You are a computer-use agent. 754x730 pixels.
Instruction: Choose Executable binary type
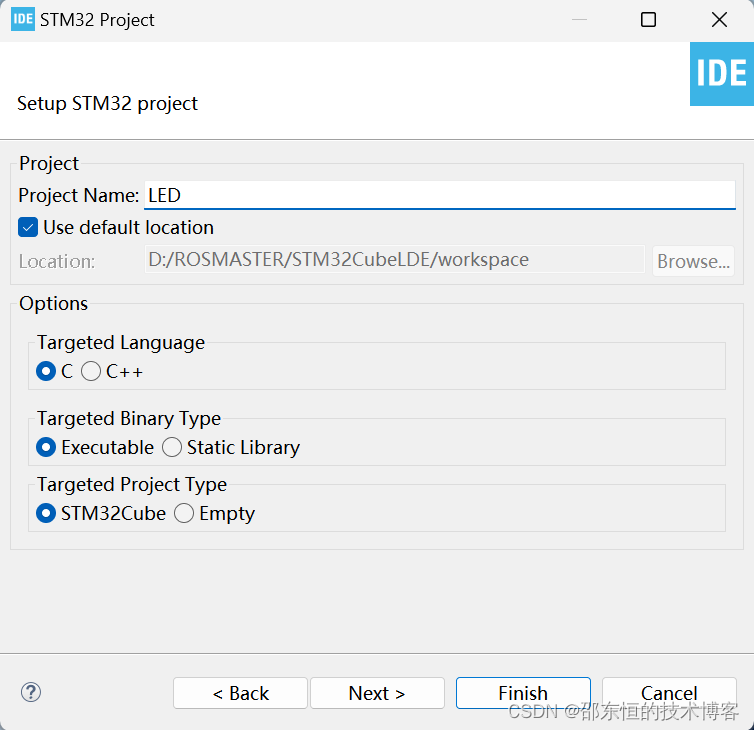point(46,447)
